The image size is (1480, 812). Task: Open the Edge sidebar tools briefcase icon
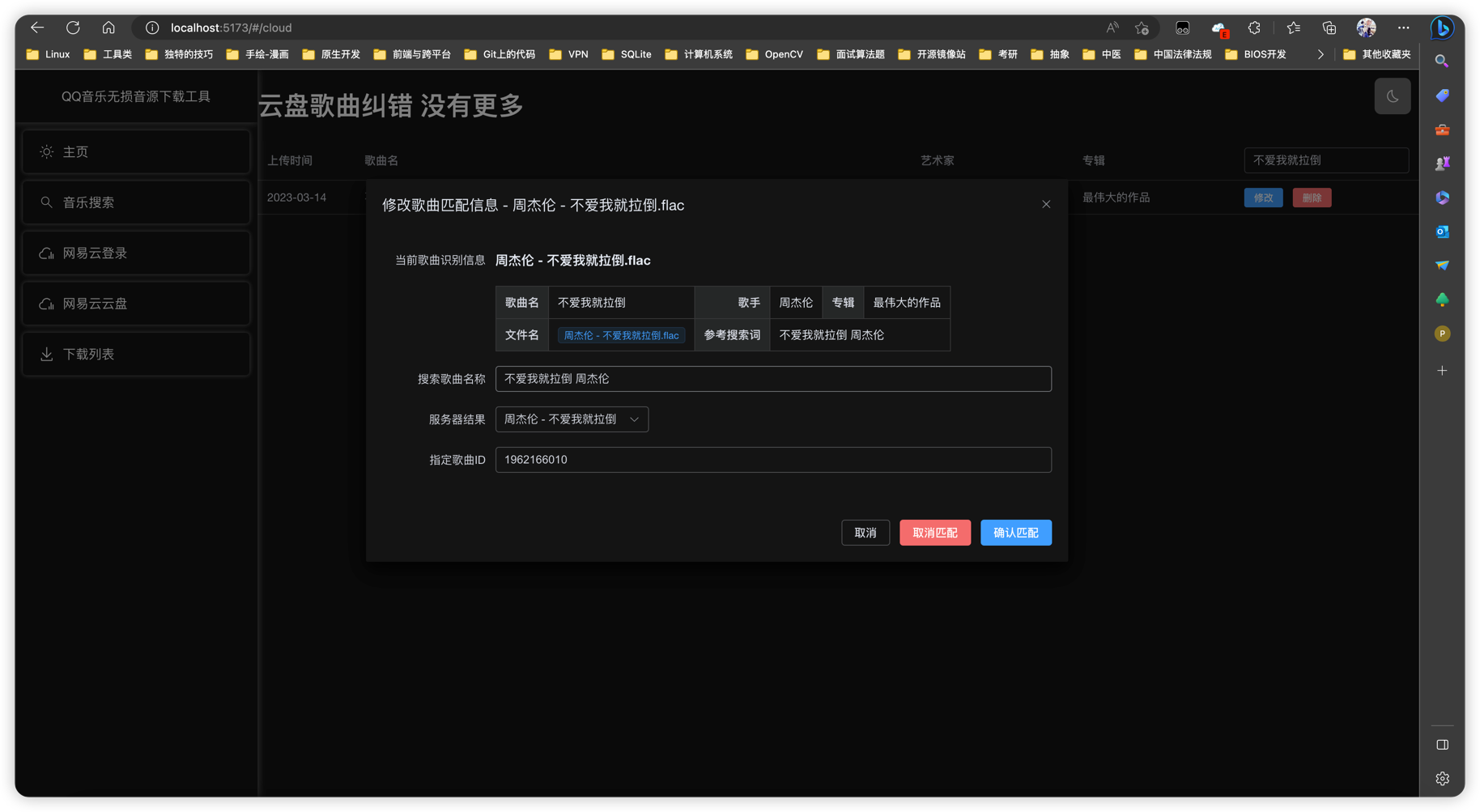(x=1442, y=130)
